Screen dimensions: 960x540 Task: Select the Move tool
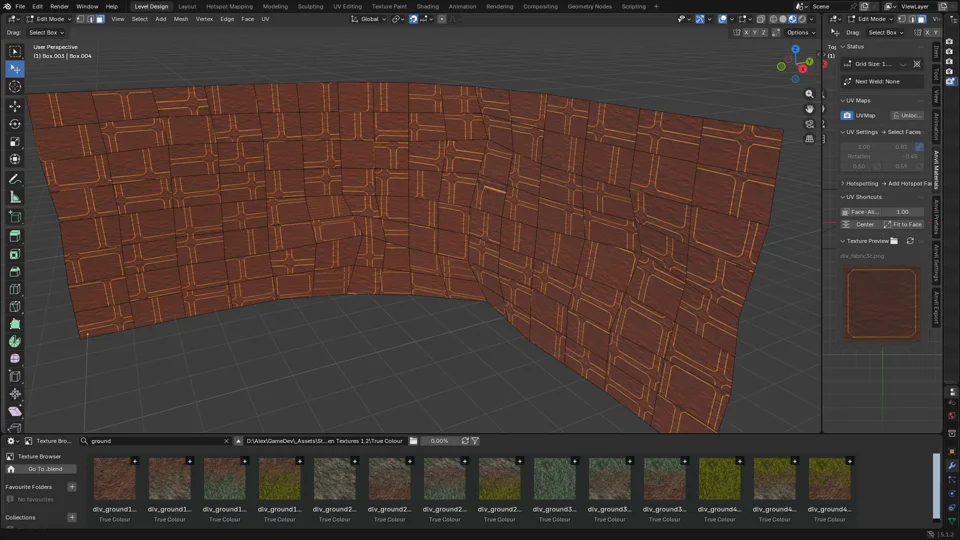pos(15,106)
